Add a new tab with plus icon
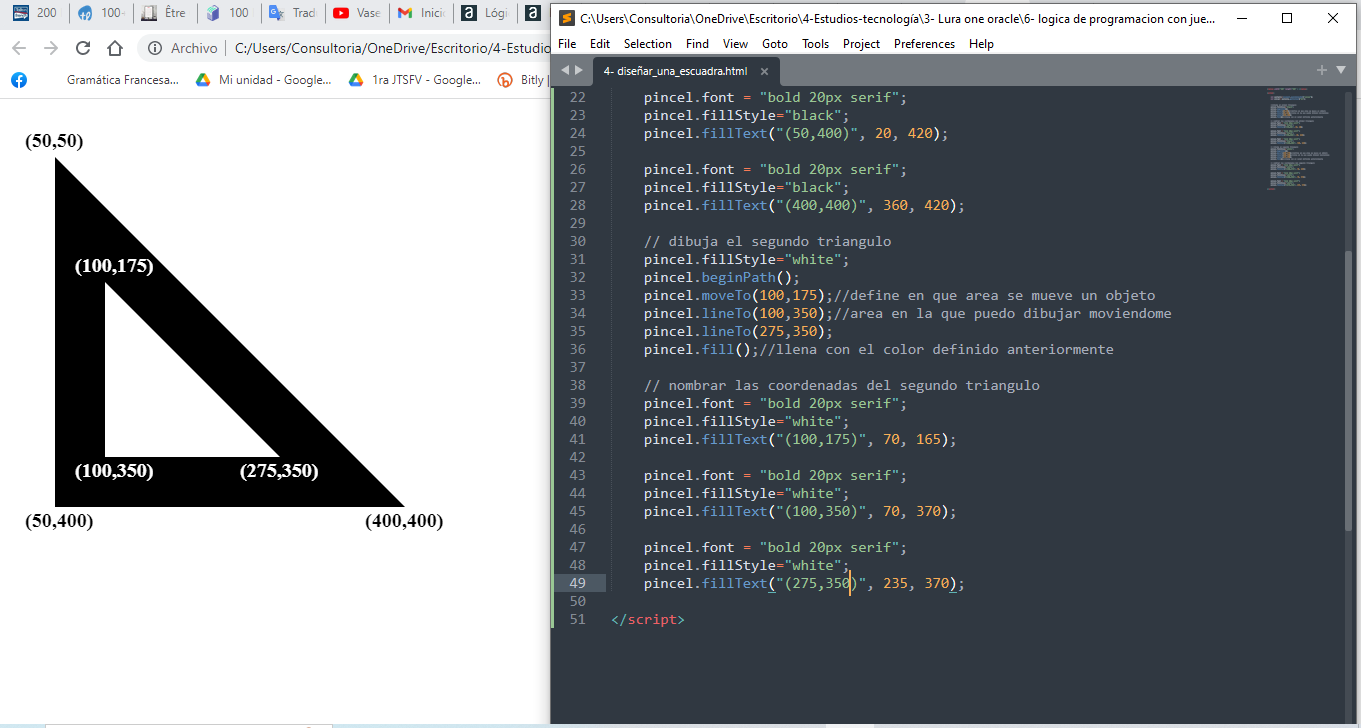Screen dimensions: 1361x728 tap(1322, 70)
